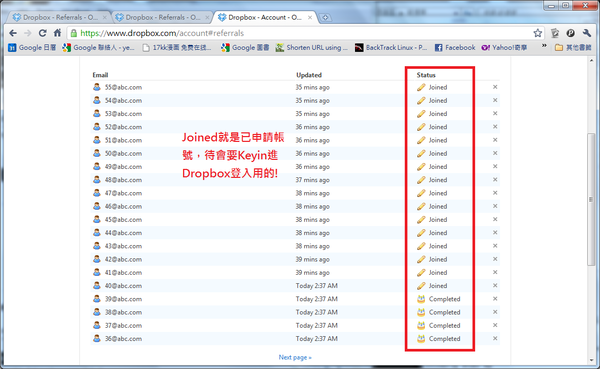This screenshot has height=369, width=600.
Task: Remove the 55@abc.com referral with X
Action: point(495,87)
